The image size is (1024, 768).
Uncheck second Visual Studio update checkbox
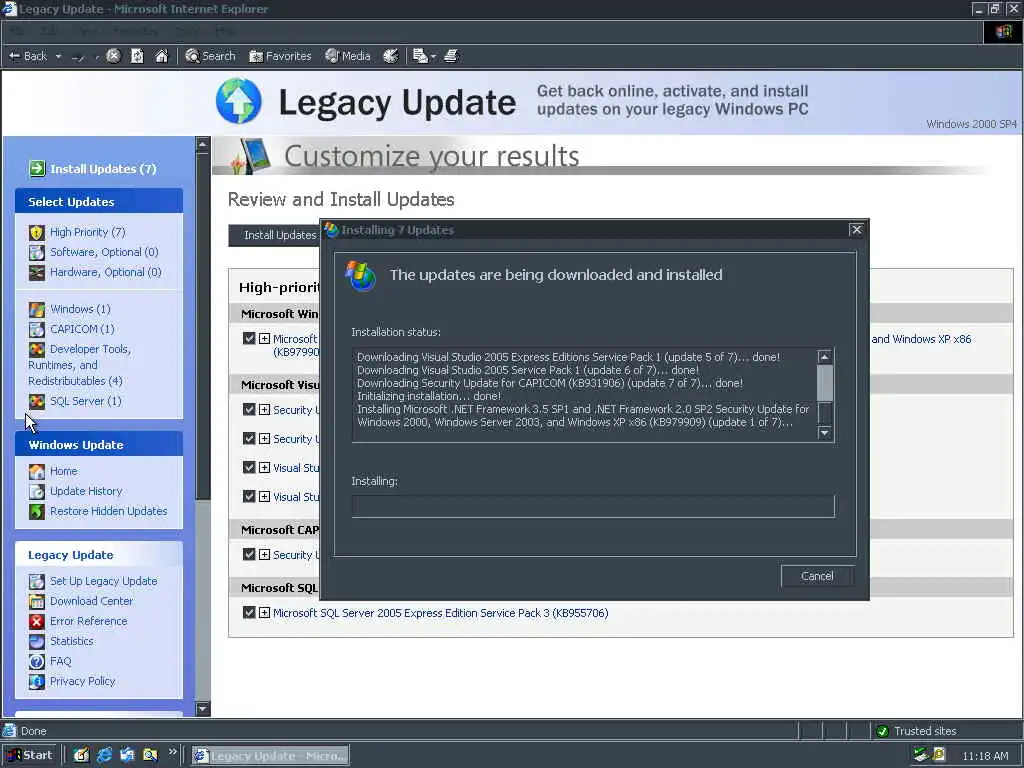tap(249, 496)
